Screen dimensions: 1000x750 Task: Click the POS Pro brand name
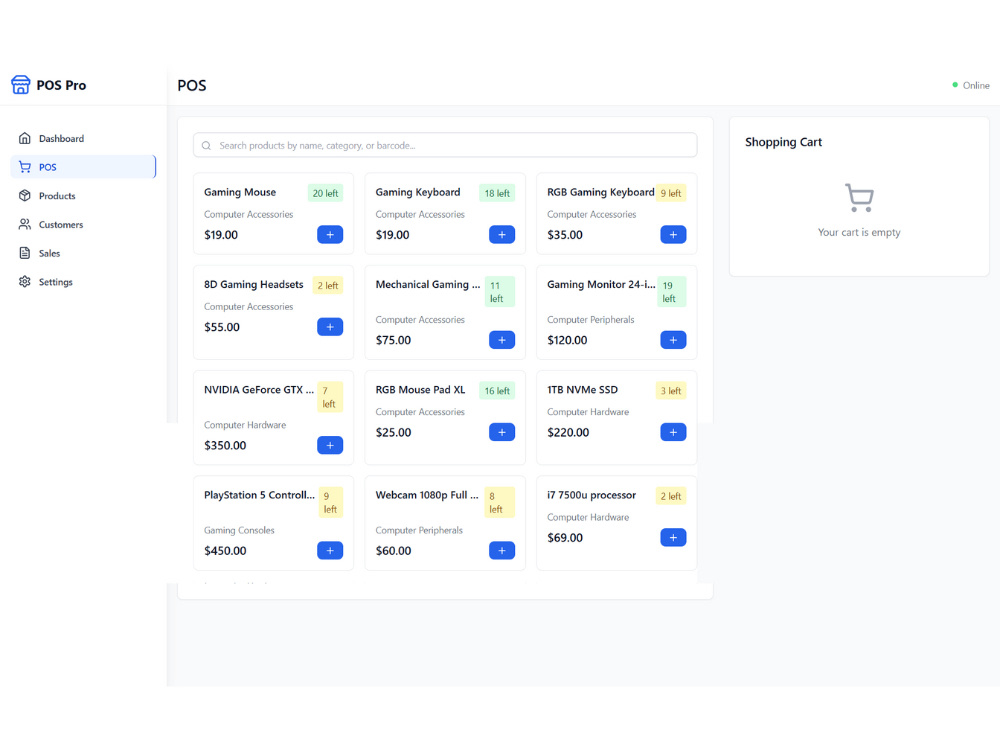61,85
